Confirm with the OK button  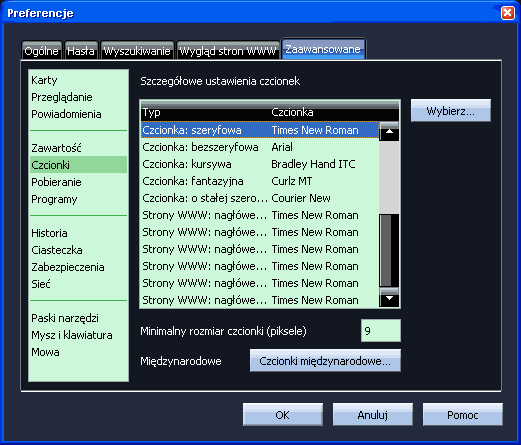[x=283, y=415]
